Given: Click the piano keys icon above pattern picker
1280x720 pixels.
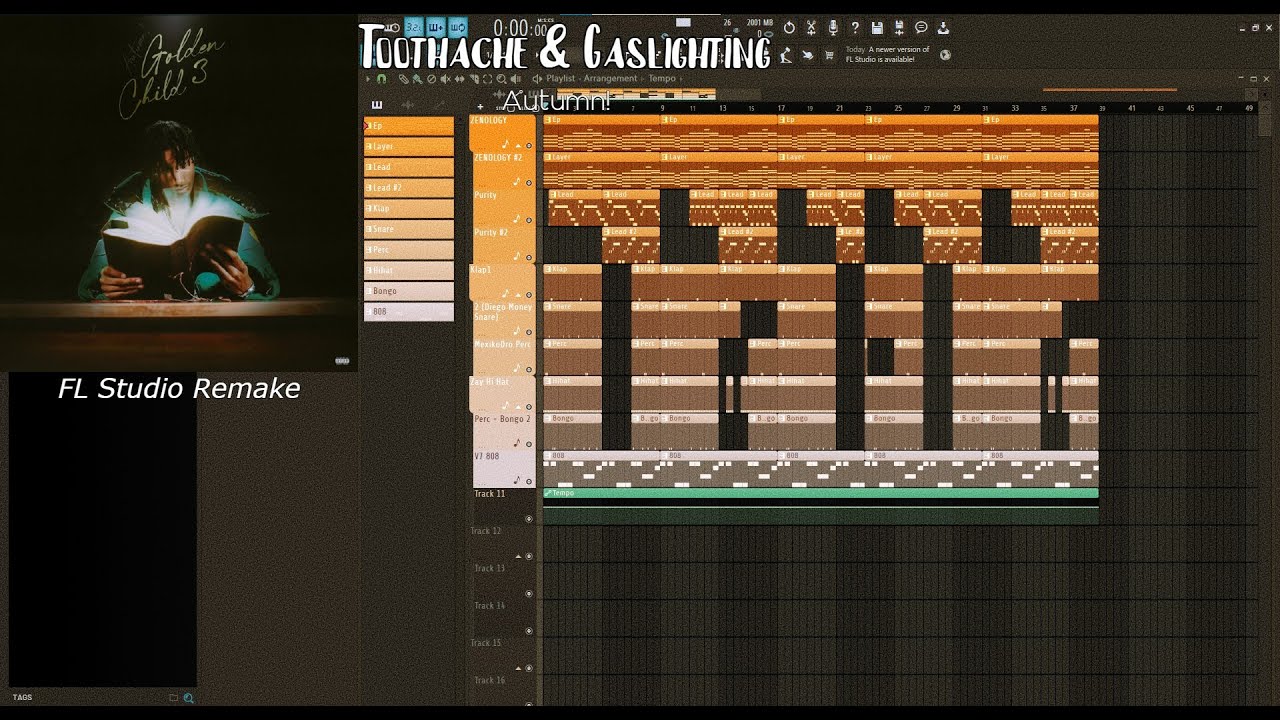Looking at the screenshot, I should (377, 104).
